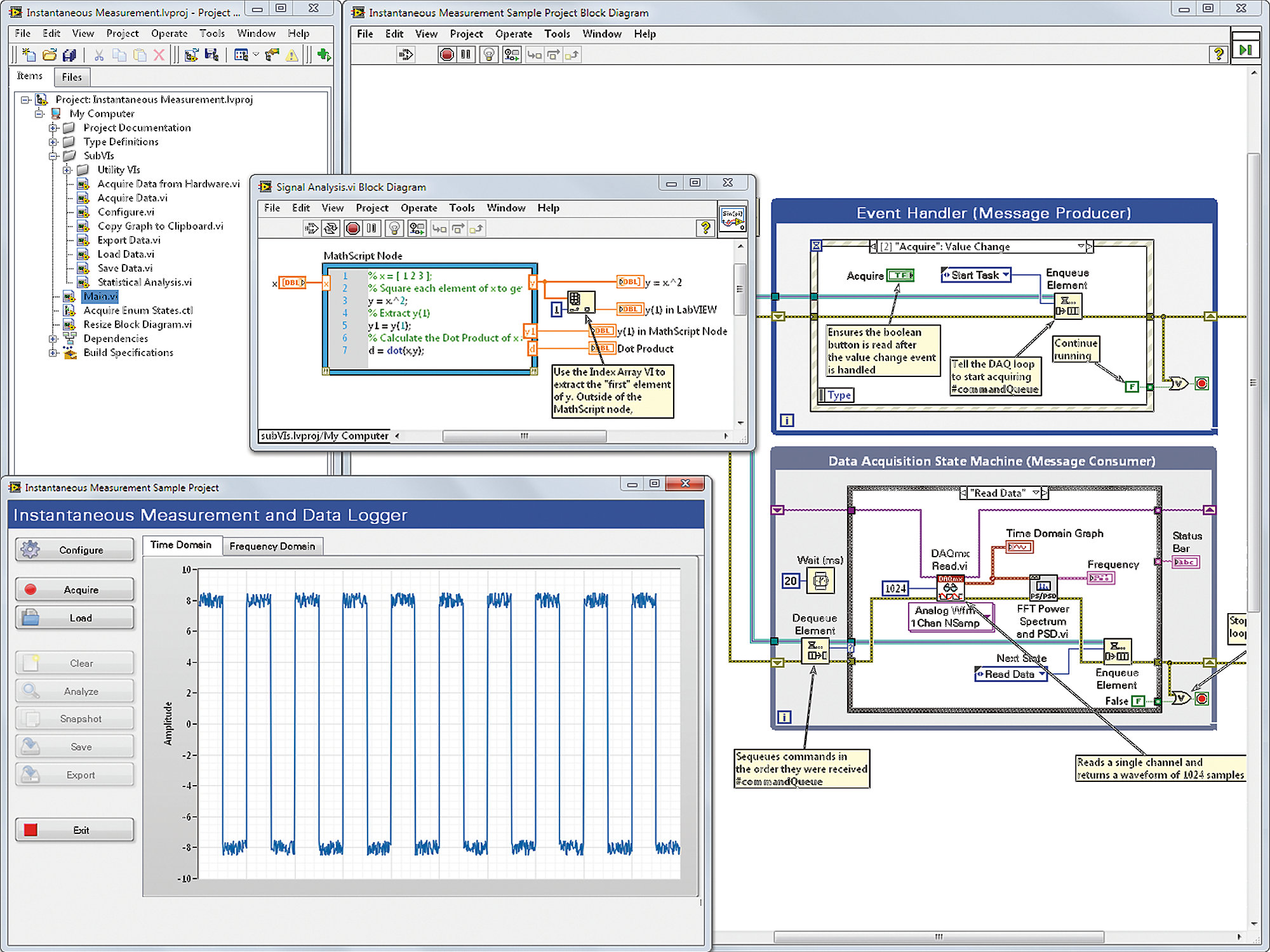1270x952 pixels.
Task: Click Save All icon in project toolbar
Action: (69, 56)
